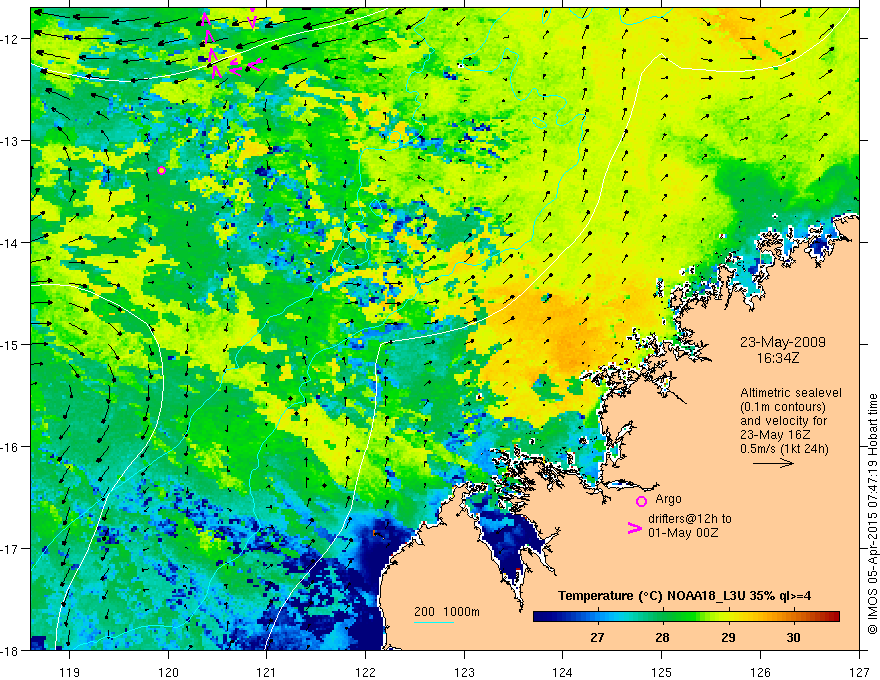Click the 'drifters@12h to' legend label

pos(690,519)
